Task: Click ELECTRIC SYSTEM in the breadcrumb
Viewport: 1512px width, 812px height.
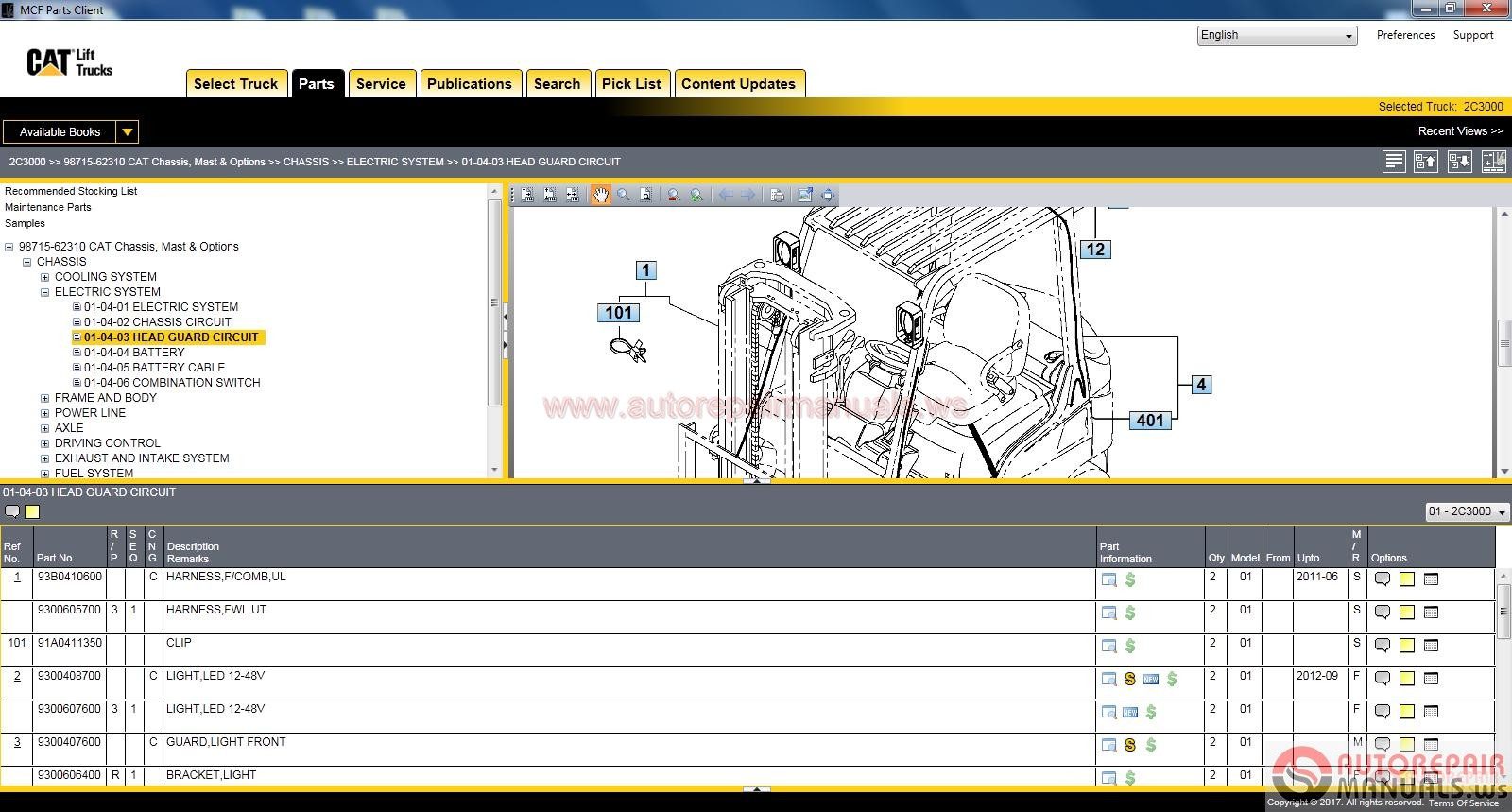Action: pos(395,162)
